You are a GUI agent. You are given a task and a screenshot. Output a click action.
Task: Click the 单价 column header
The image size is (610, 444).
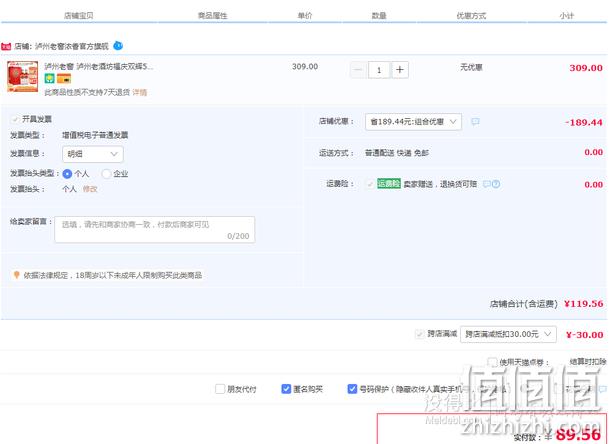[305, 16]
